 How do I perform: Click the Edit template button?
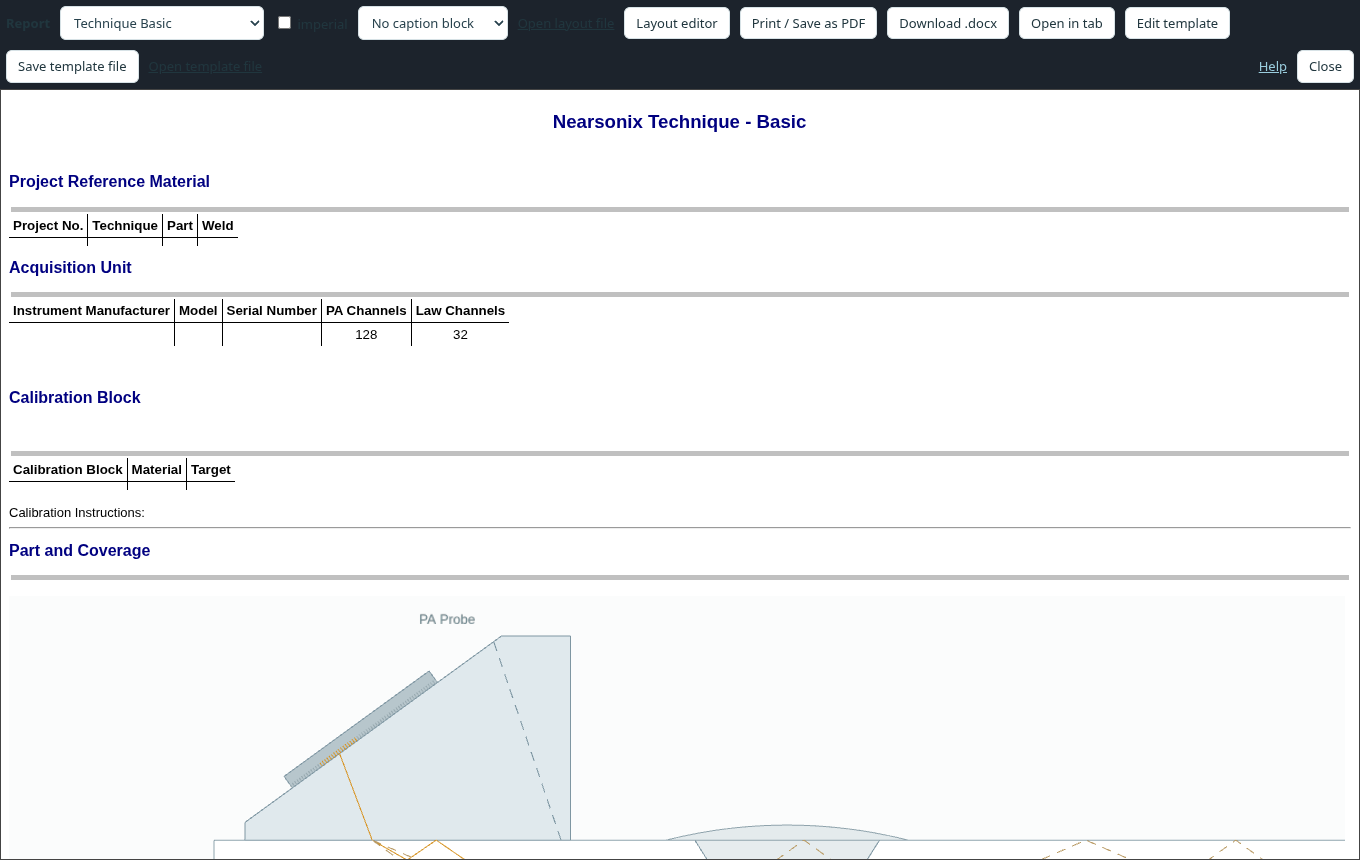[x=1177, y=23]
